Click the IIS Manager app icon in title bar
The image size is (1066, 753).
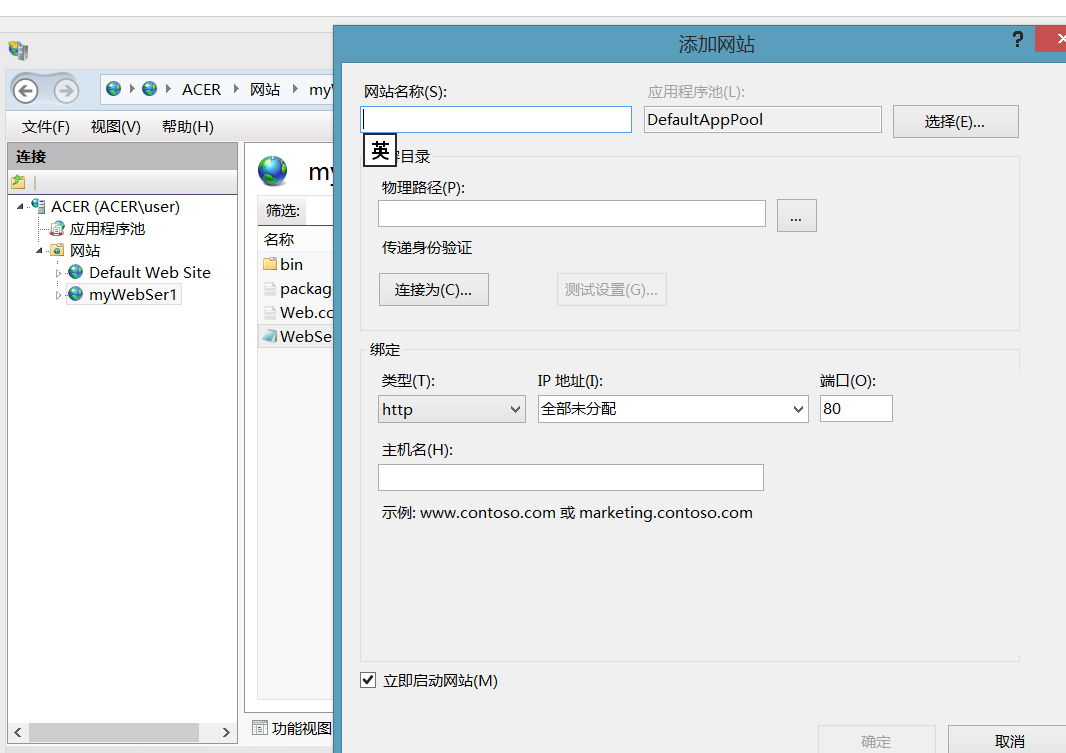pos(18,50)
